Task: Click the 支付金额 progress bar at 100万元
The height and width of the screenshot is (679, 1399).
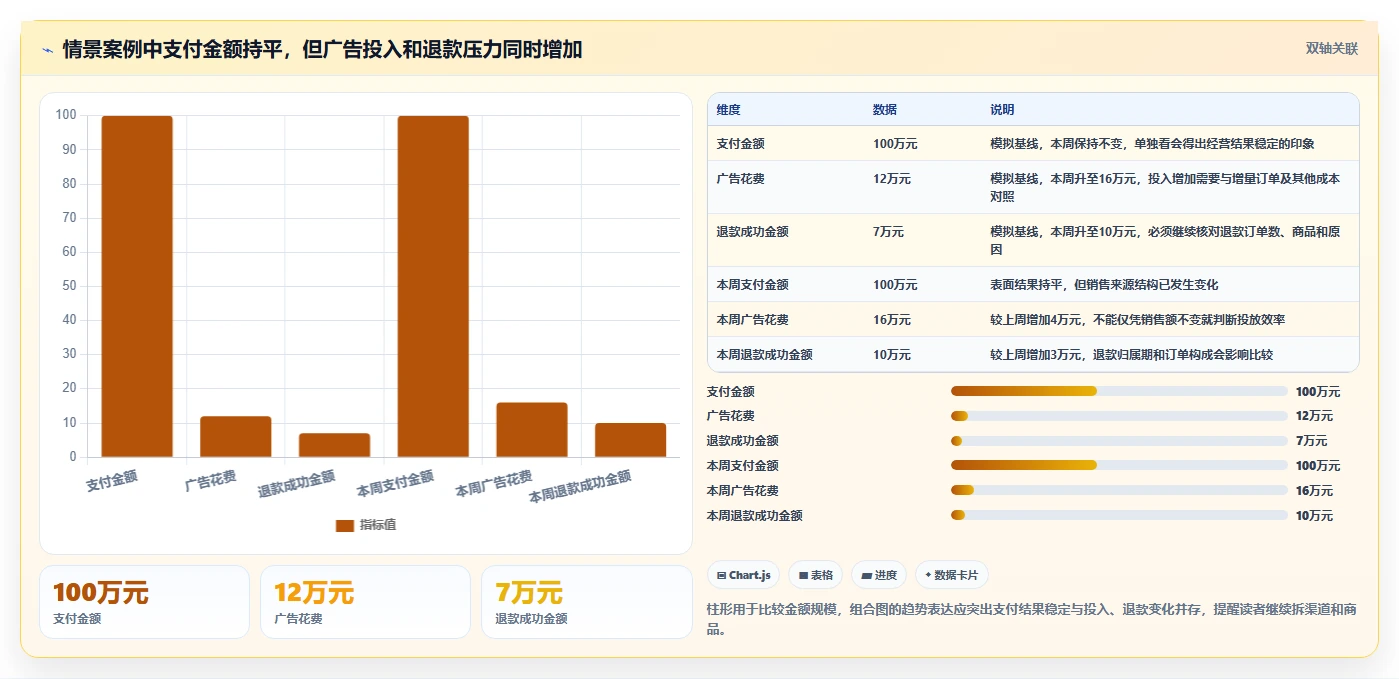Action: click(1119, 391)
